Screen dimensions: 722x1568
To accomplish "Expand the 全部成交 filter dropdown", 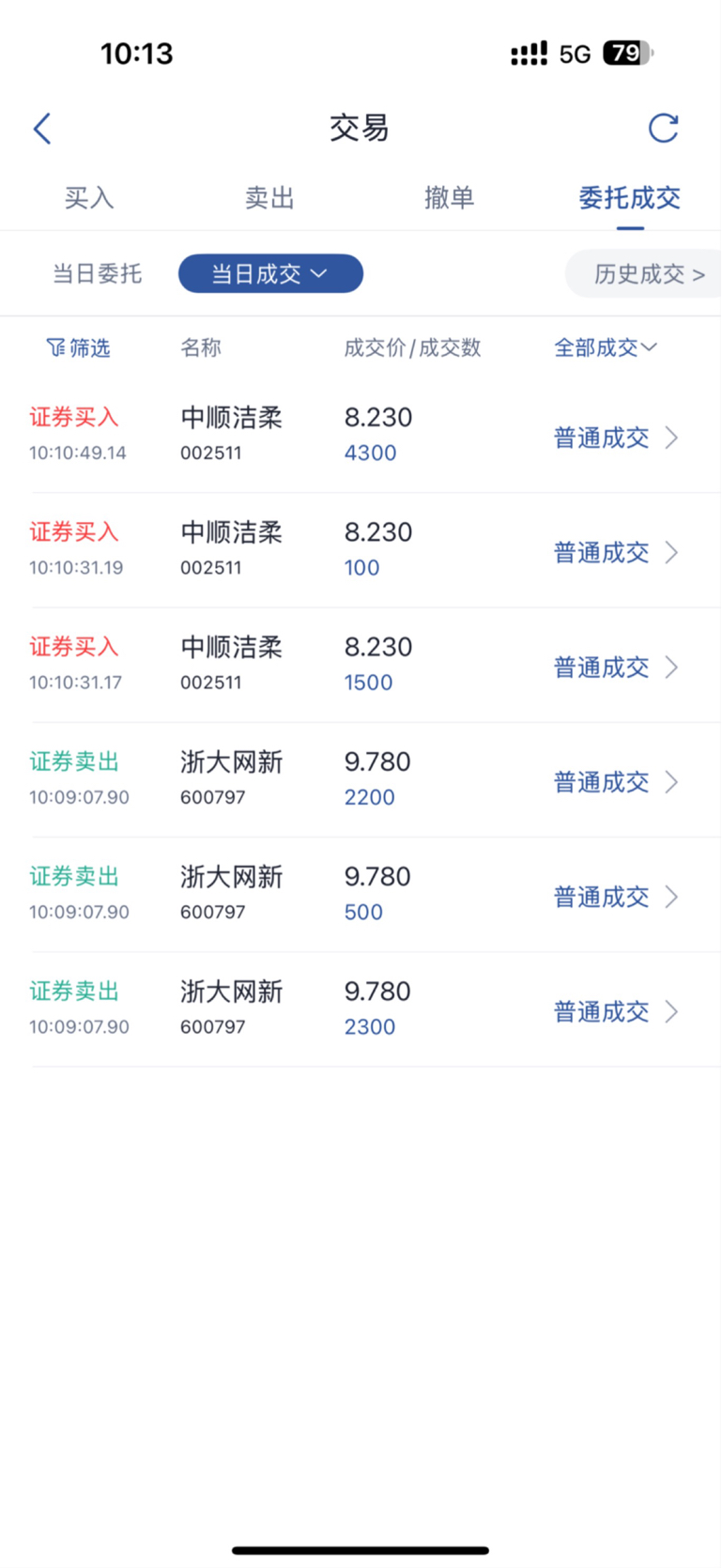I will (x=606, y=347).
